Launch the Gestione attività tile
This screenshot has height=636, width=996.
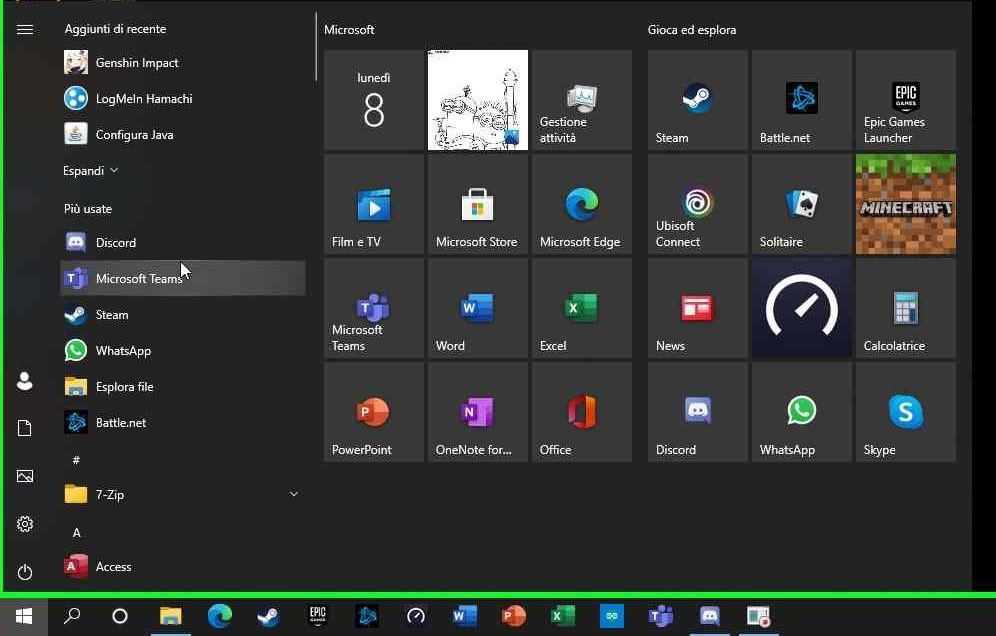tap(582, 100)
